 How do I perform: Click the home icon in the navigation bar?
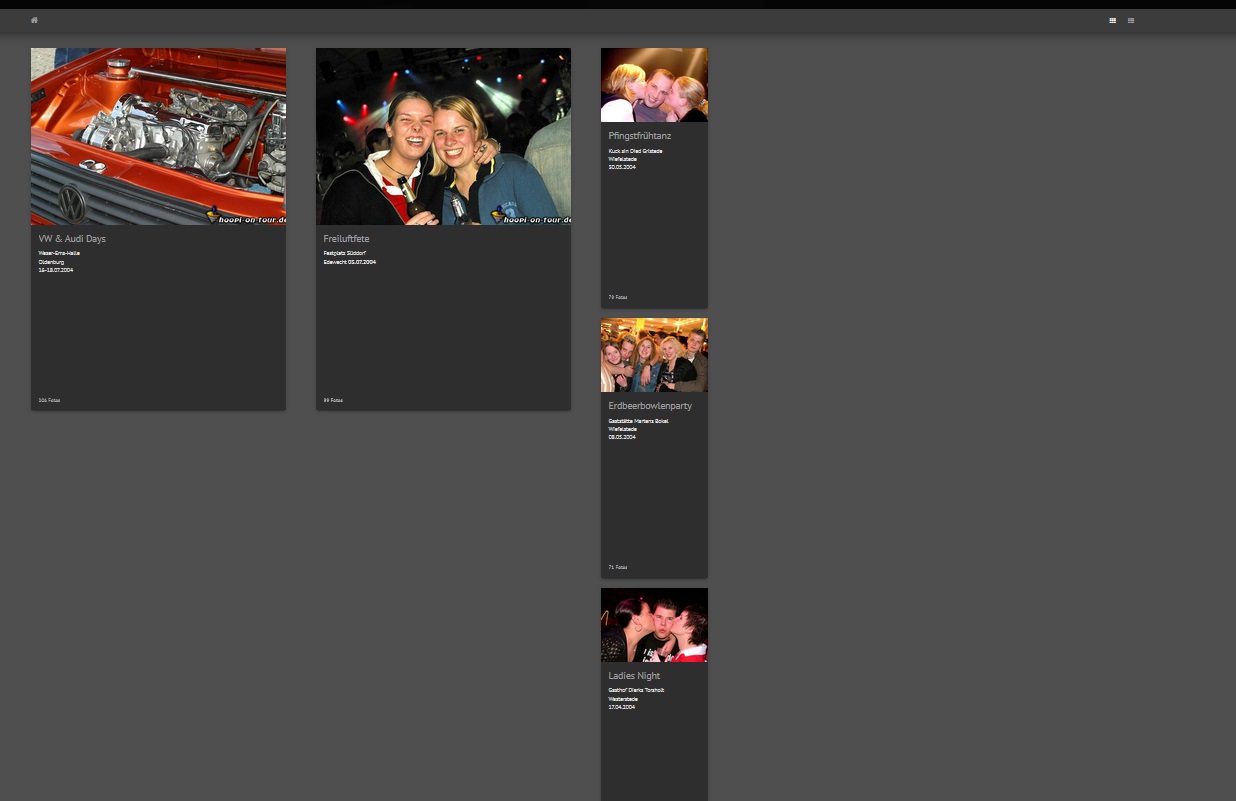click(x=33, y=20)
